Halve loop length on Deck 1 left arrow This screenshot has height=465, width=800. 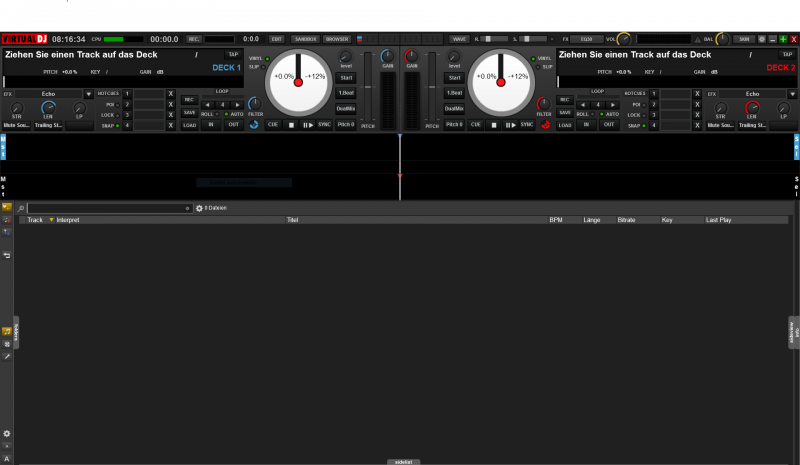pyautogui.click(x=207, y=105)
